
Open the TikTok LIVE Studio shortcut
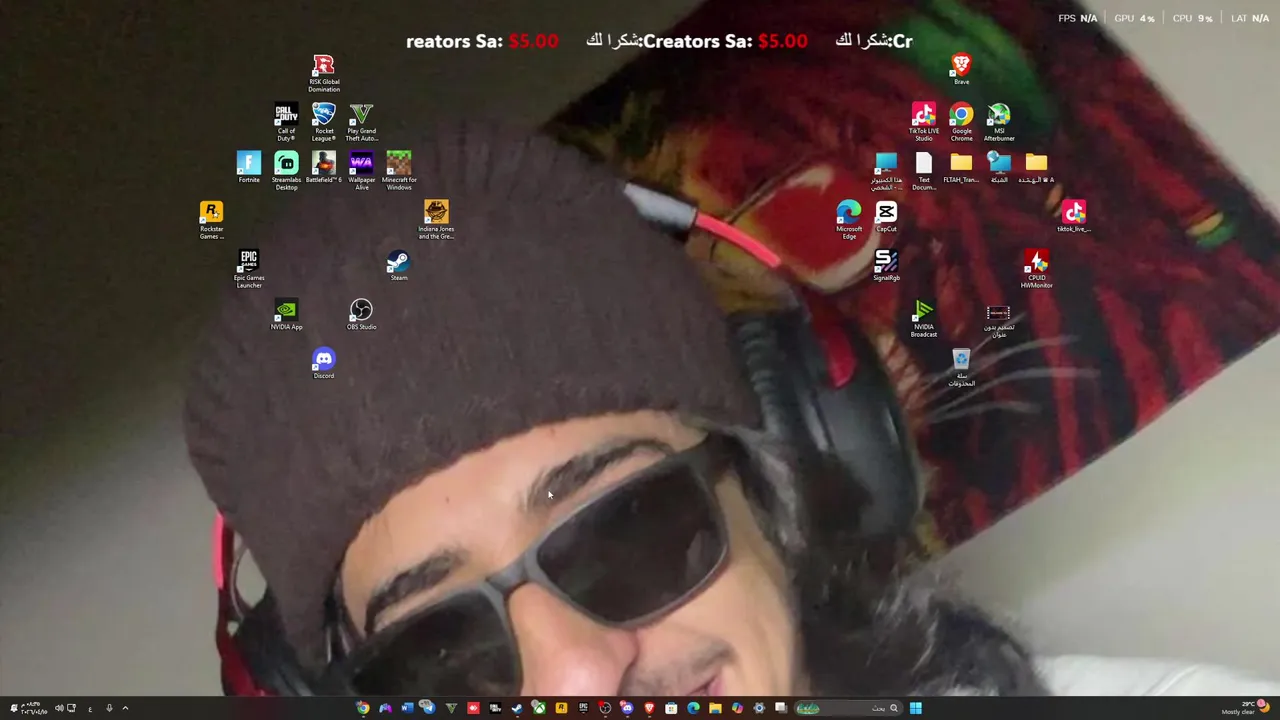[x=923, y=122]
